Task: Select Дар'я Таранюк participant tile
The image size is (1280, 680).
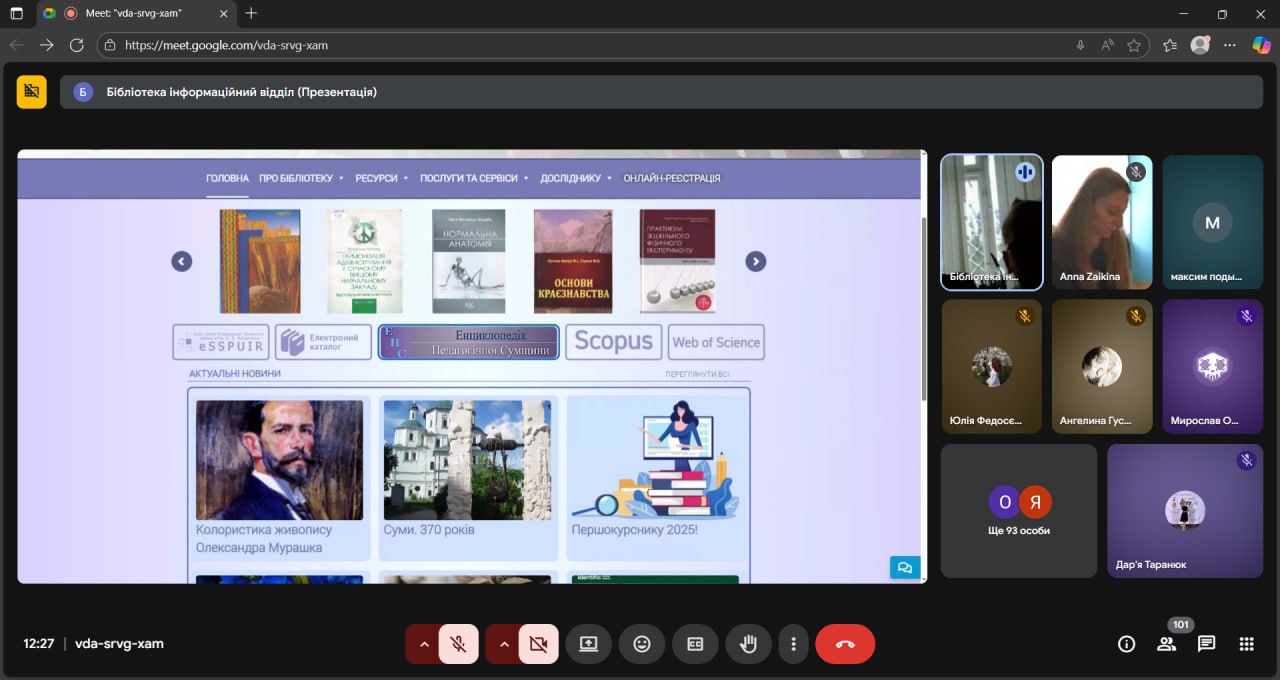Action: click(x=1184, y=510)
